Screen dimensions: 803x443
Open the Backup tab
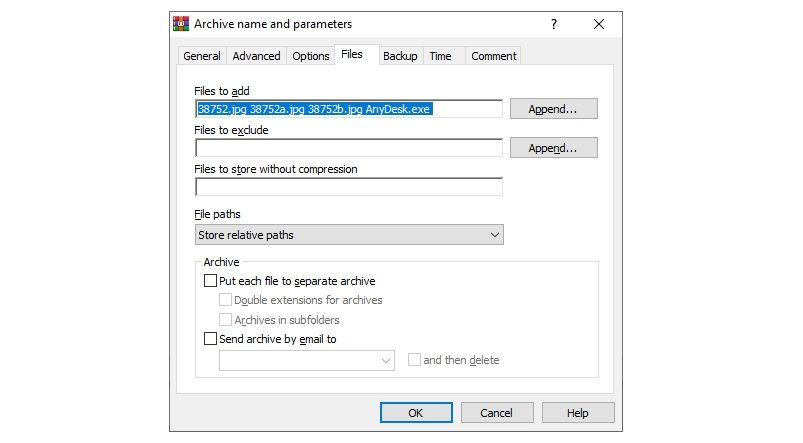(x=400, y=56)
